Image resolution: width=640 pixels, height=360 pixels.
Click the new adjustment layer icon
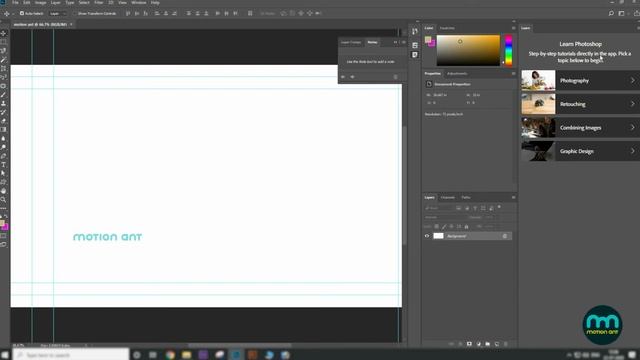(479, 344)
